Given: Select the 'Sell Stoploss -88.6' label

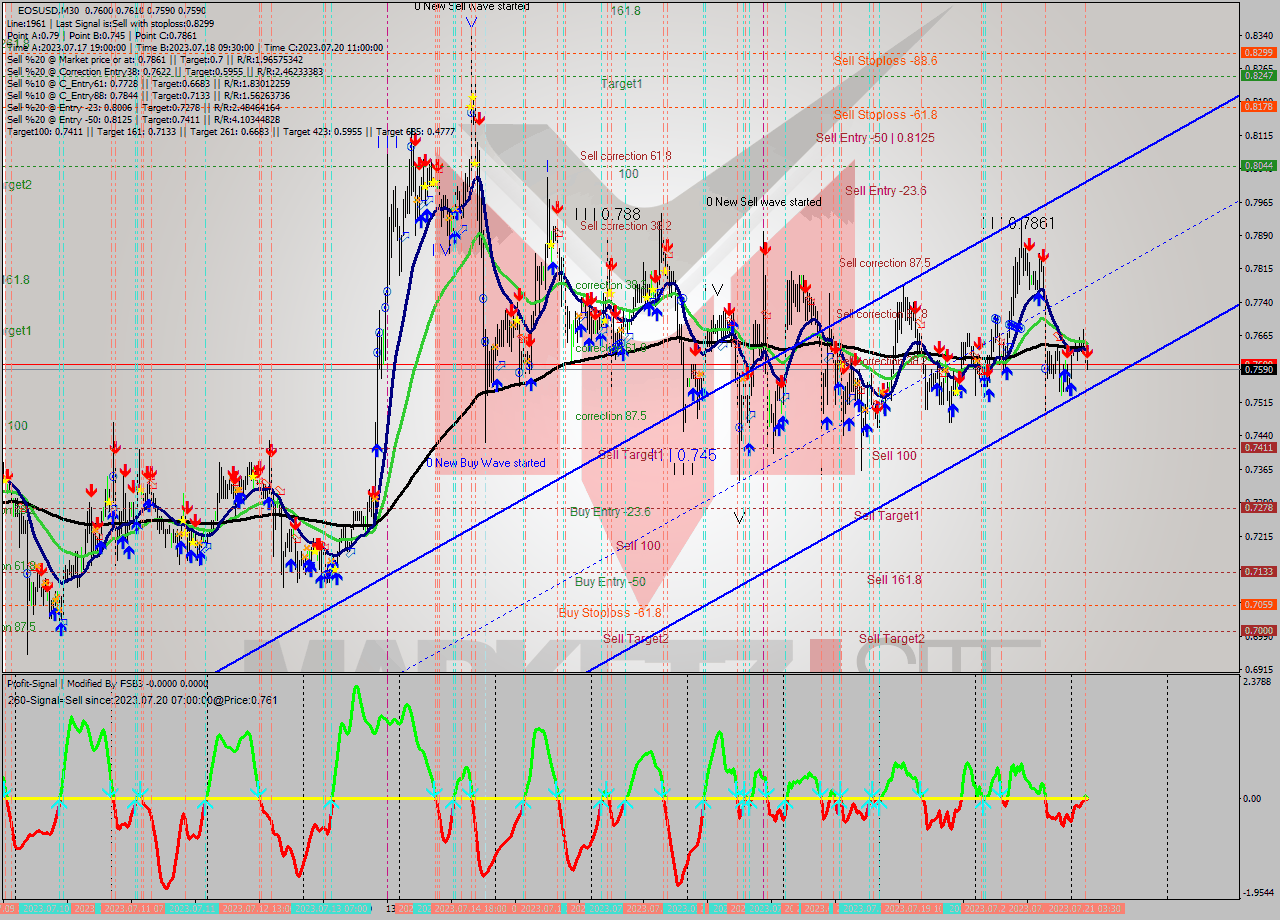Looking at the screenshot, I should pos(885,61).
